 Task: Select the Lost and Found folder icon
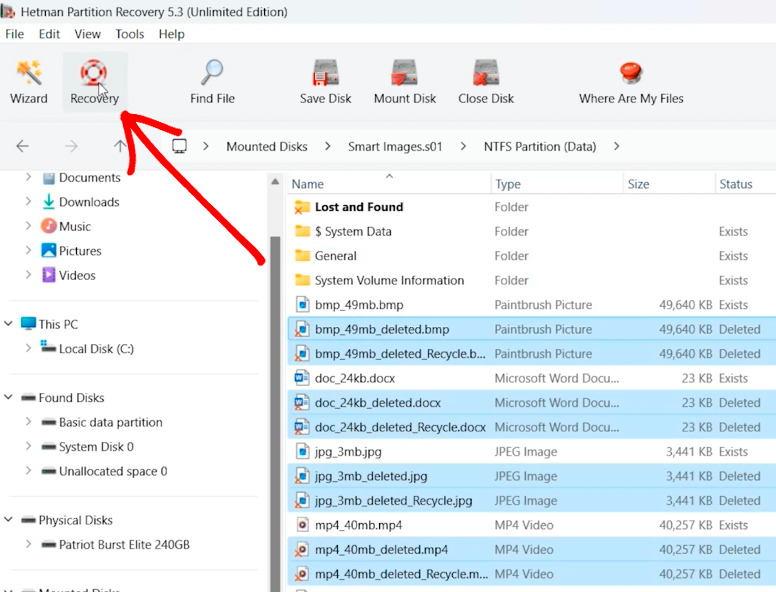(302, 207)
